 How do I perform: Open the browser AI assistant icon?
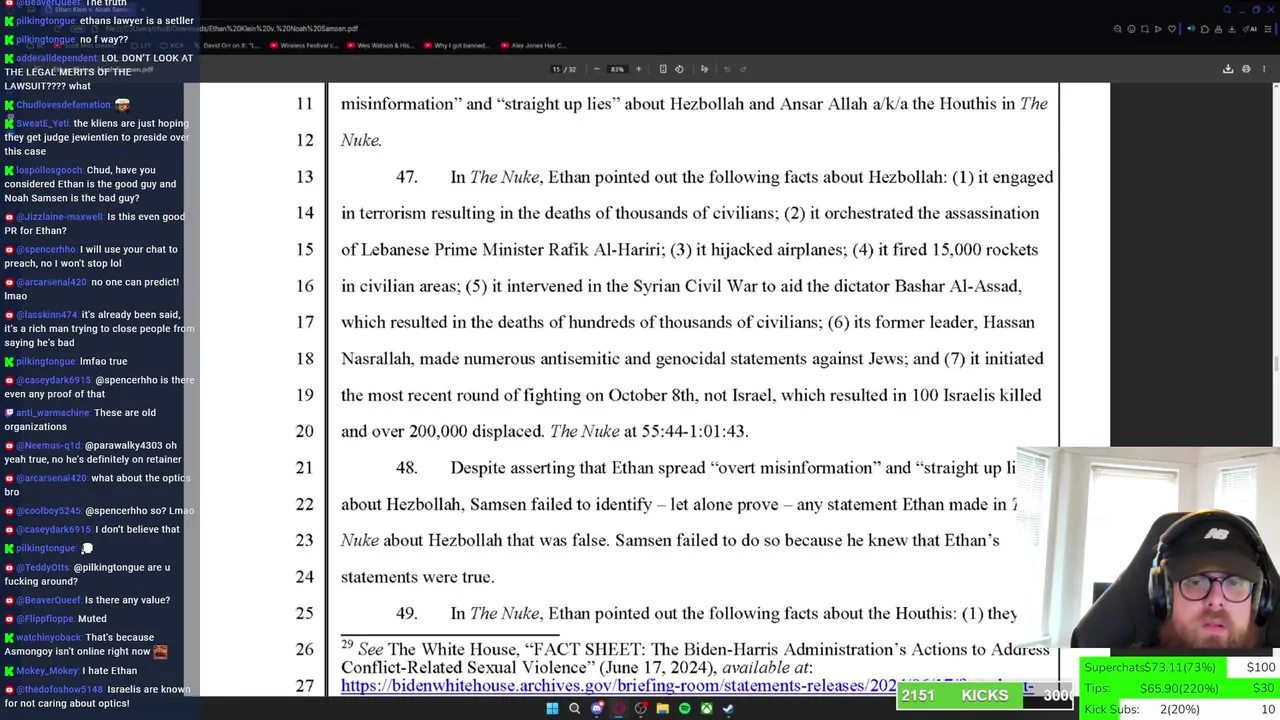click(x=1250, y=29)
